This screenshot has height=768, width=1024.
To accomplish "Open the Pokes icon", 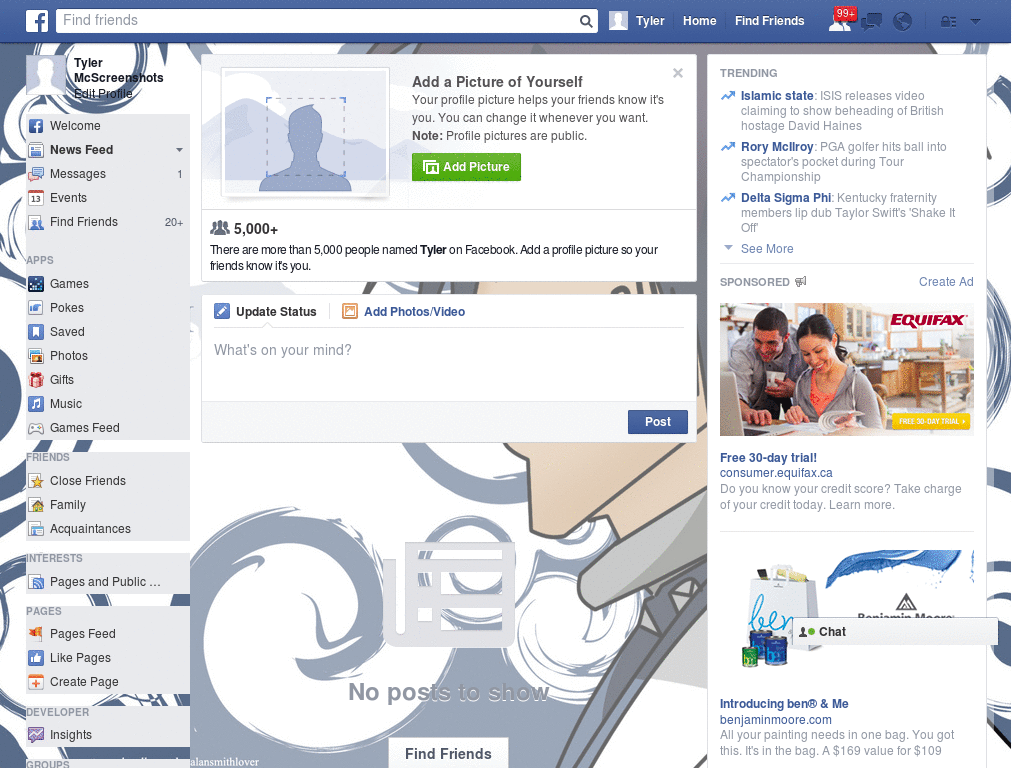I will pos(36,308).
